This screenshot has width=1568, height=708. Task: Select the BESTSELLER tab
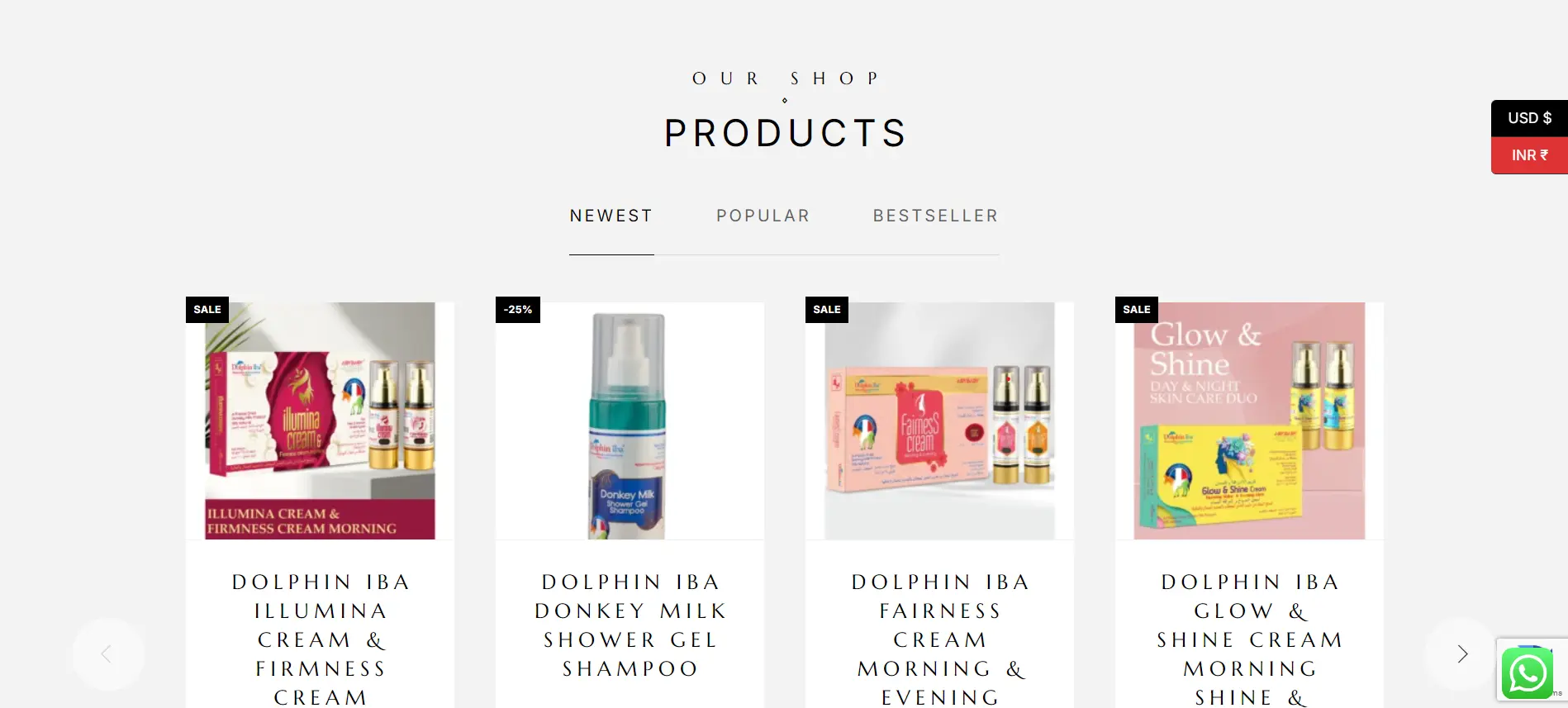pyautogui.click(x=935, y=216)
